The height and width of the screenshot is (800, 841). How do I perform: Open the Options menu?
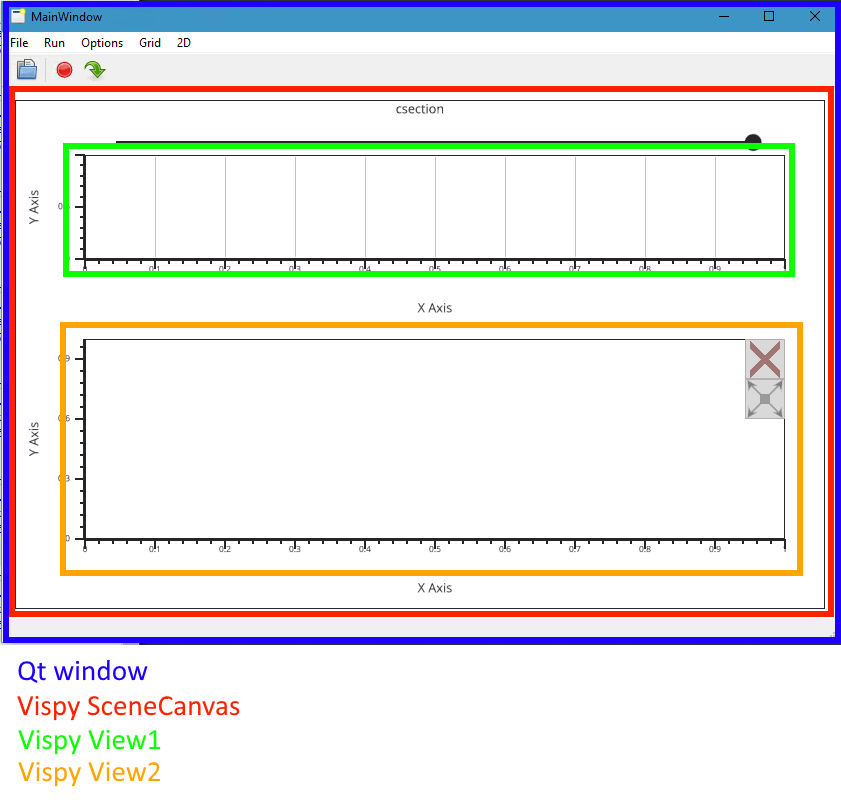[101, 43]
